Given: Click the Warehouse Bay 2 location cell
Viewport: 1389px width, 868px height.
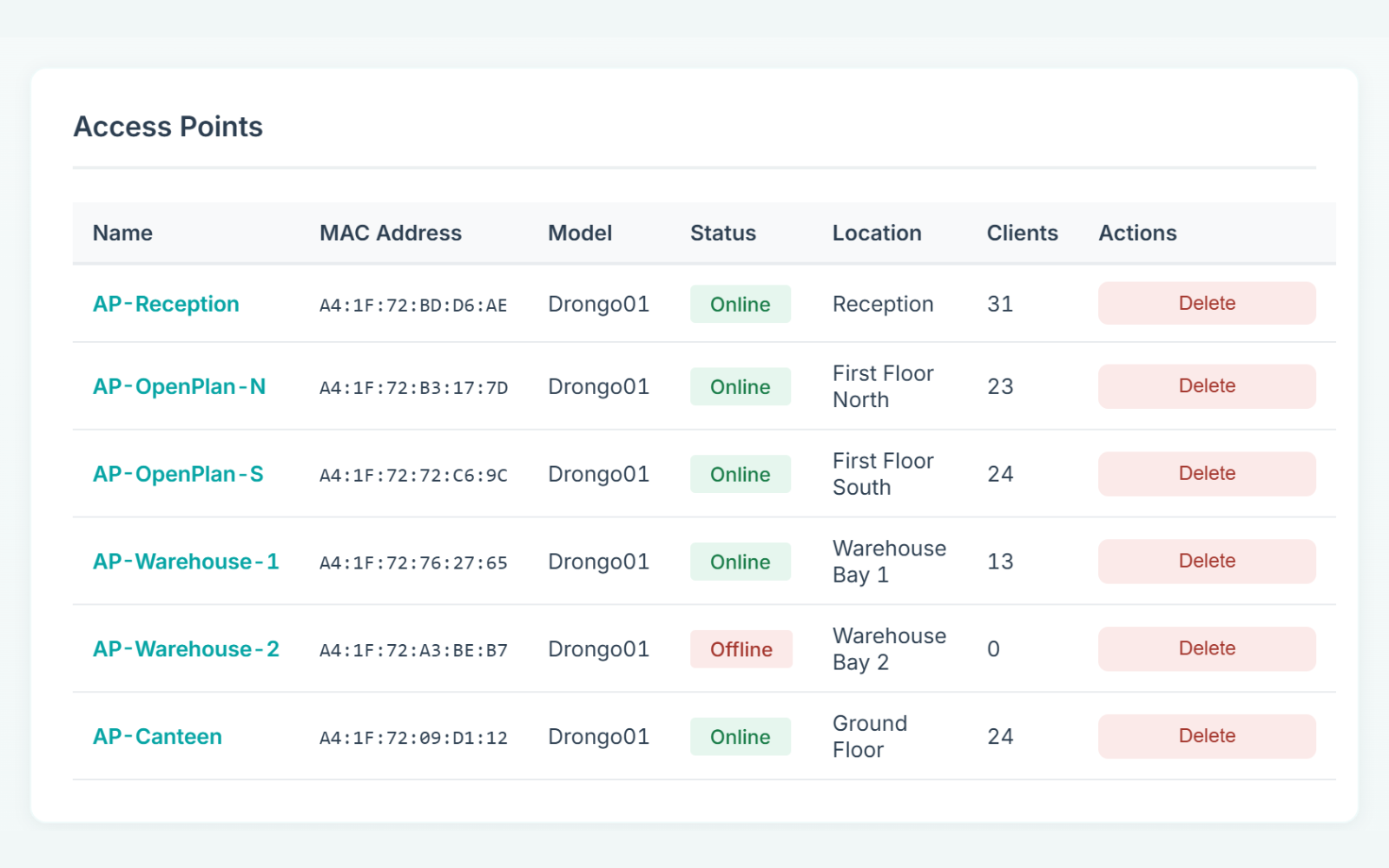Looking at the screenshot, I should pyautogui.click(x=889, y=649).
